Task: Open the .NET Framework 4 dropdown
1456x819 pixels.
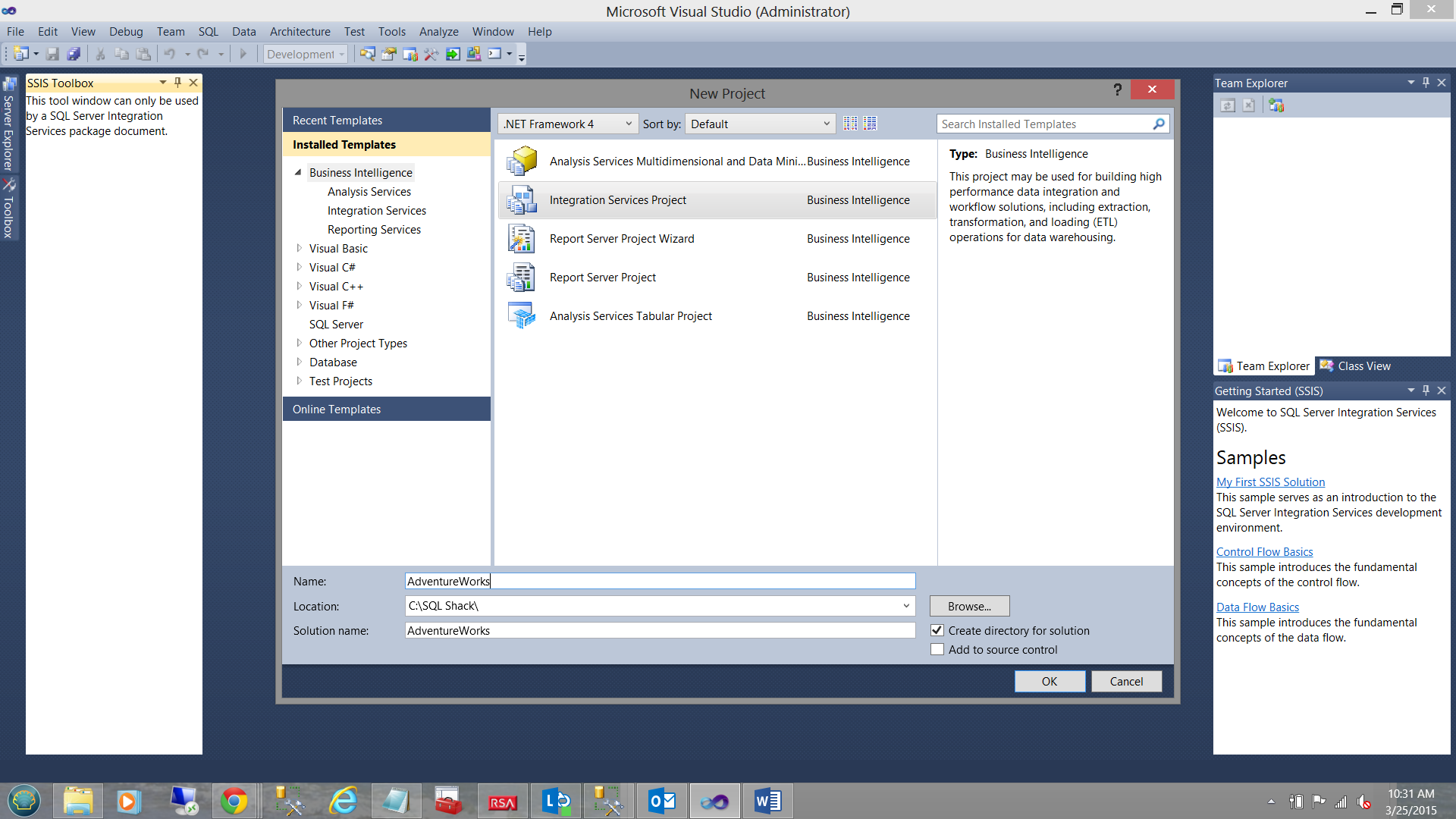Action: pos(567,124)
